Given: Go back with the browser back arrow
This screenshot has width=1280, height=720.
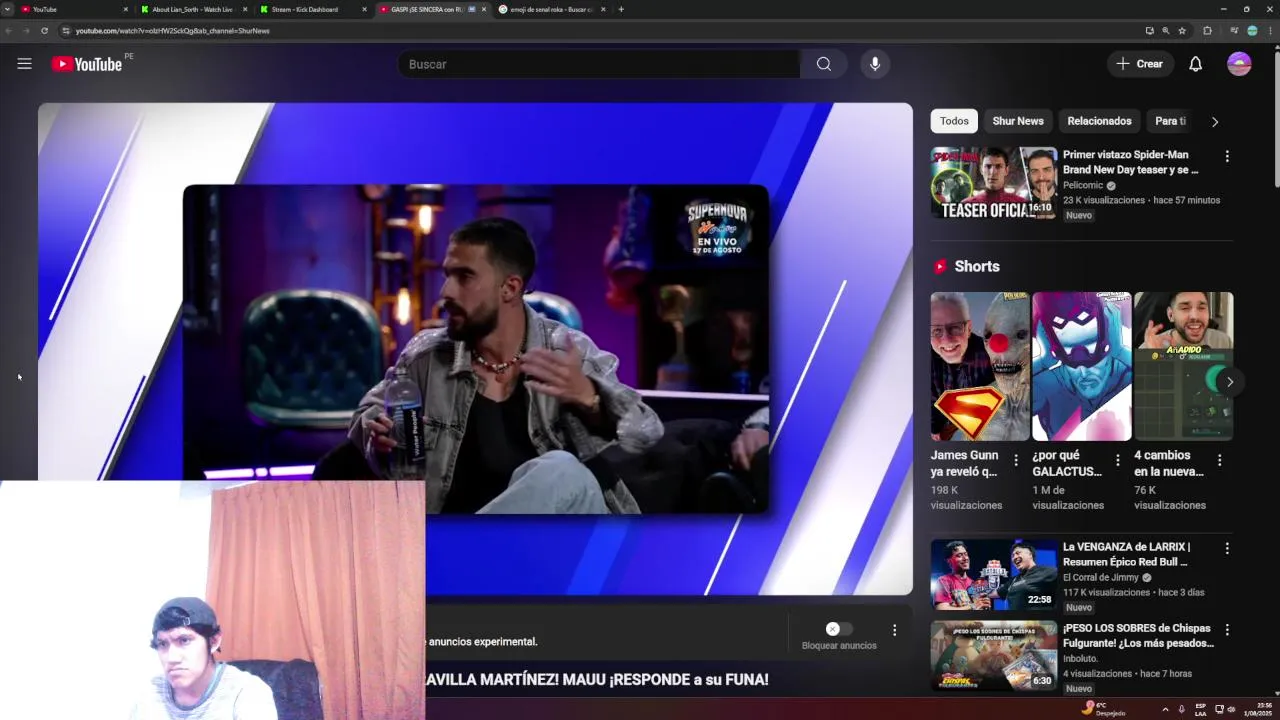Looking at the screenshot, I should tap(9, 31).
